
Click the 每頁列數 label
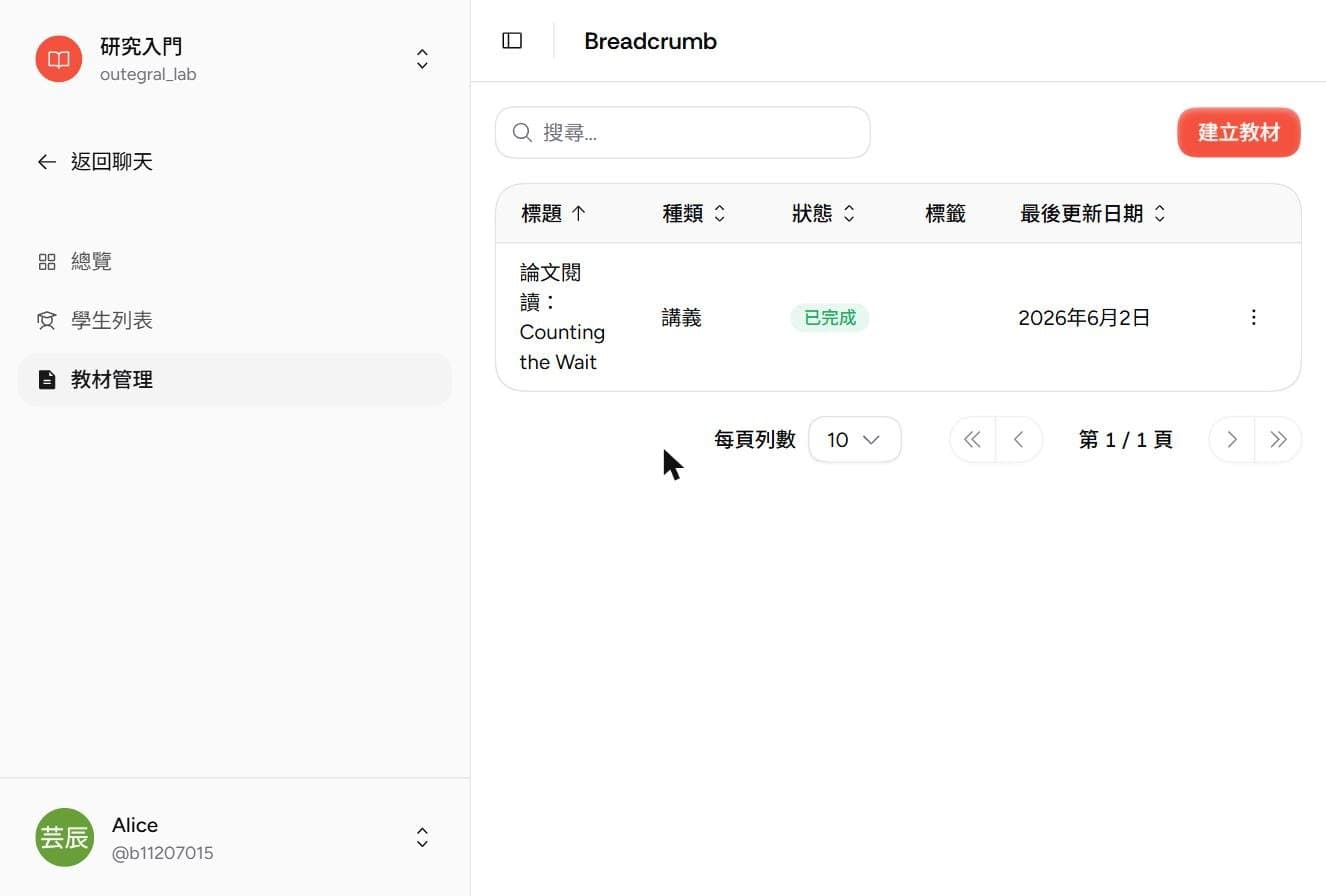point(755,440)
